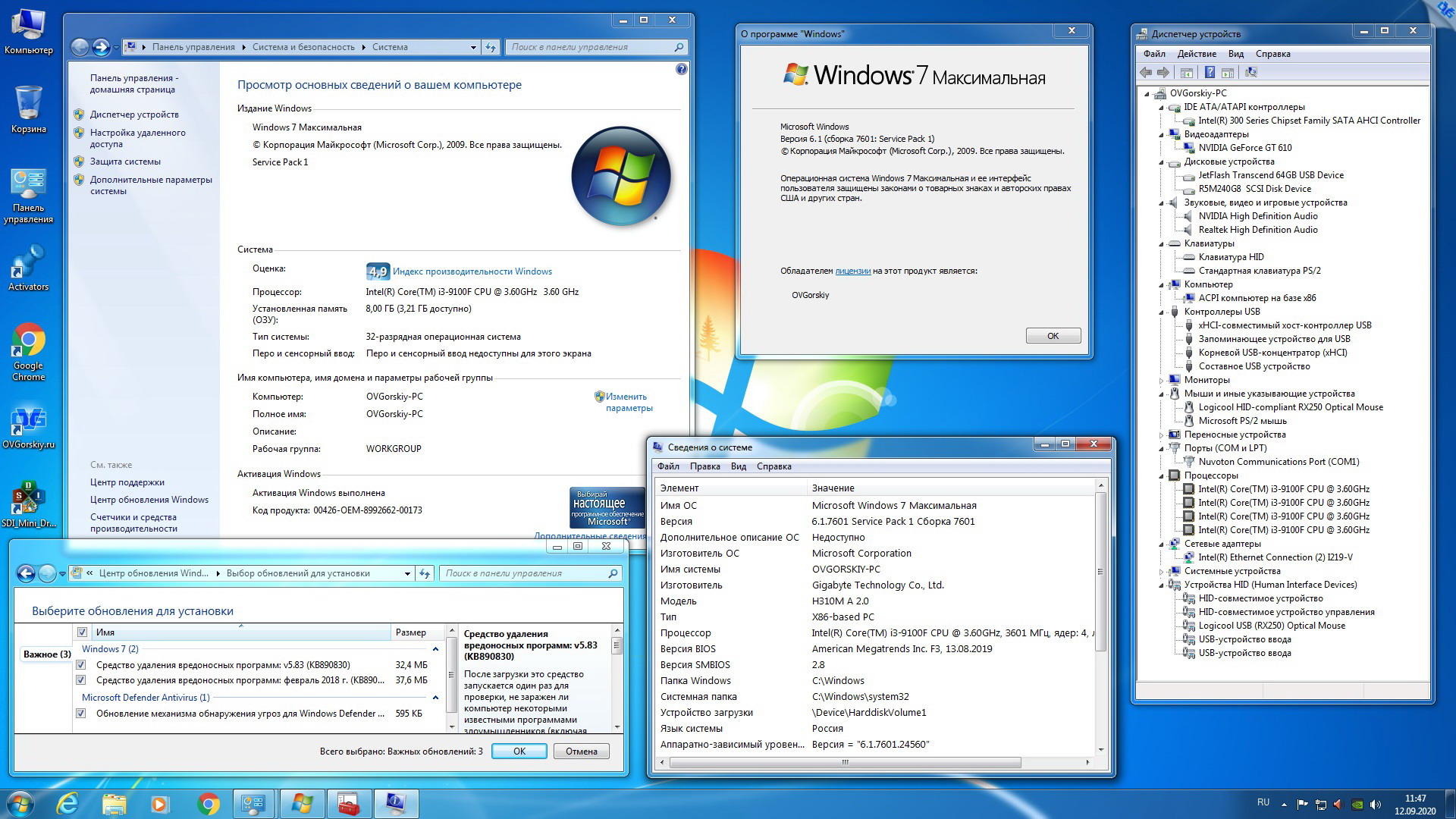
Task: Click the Chrome icon in the taskbar
Action: (208, 804)
